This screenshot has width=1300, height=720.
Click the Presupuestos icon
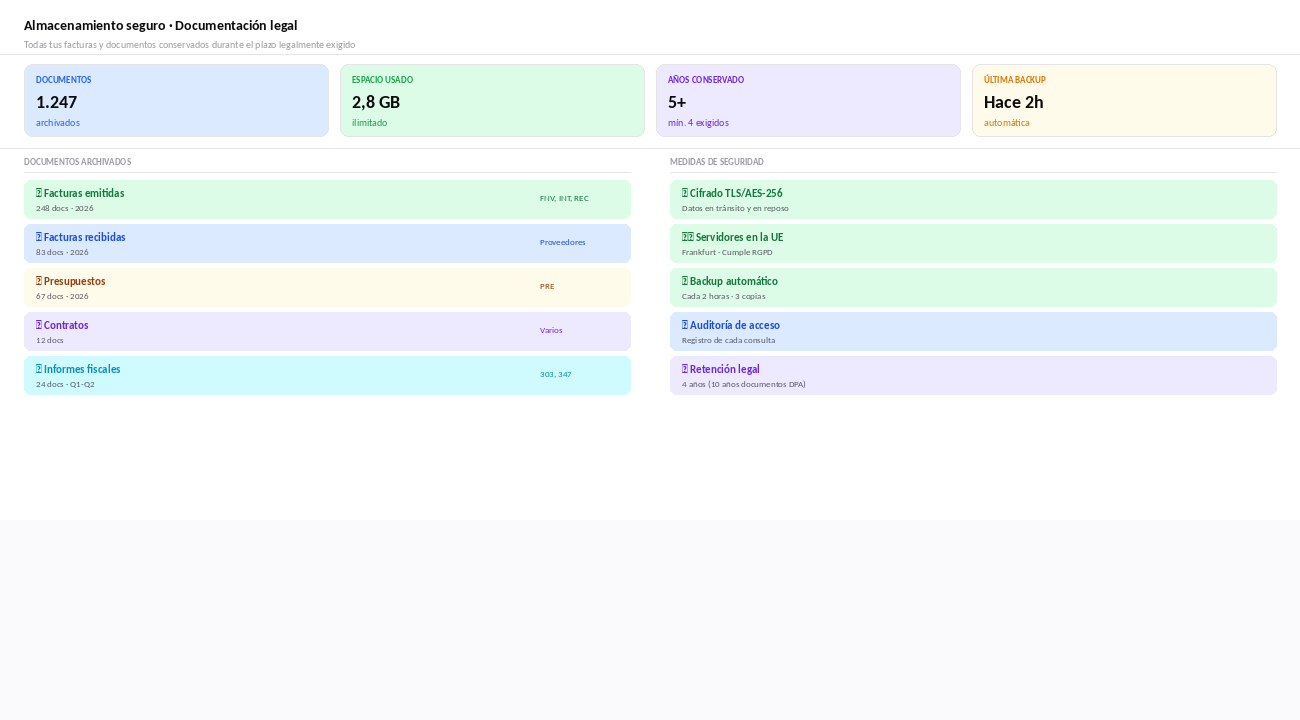(39, 281)
